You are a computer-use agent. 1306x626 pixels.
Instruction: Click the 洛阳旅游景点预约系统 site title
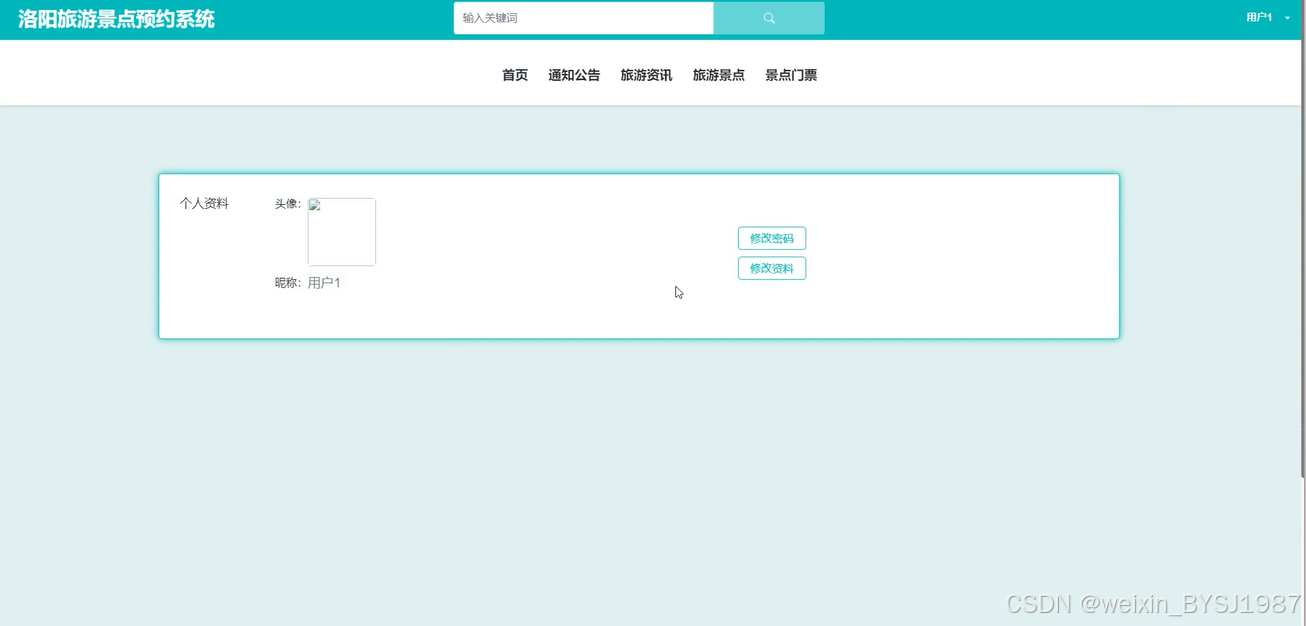[x=116, y=19]
